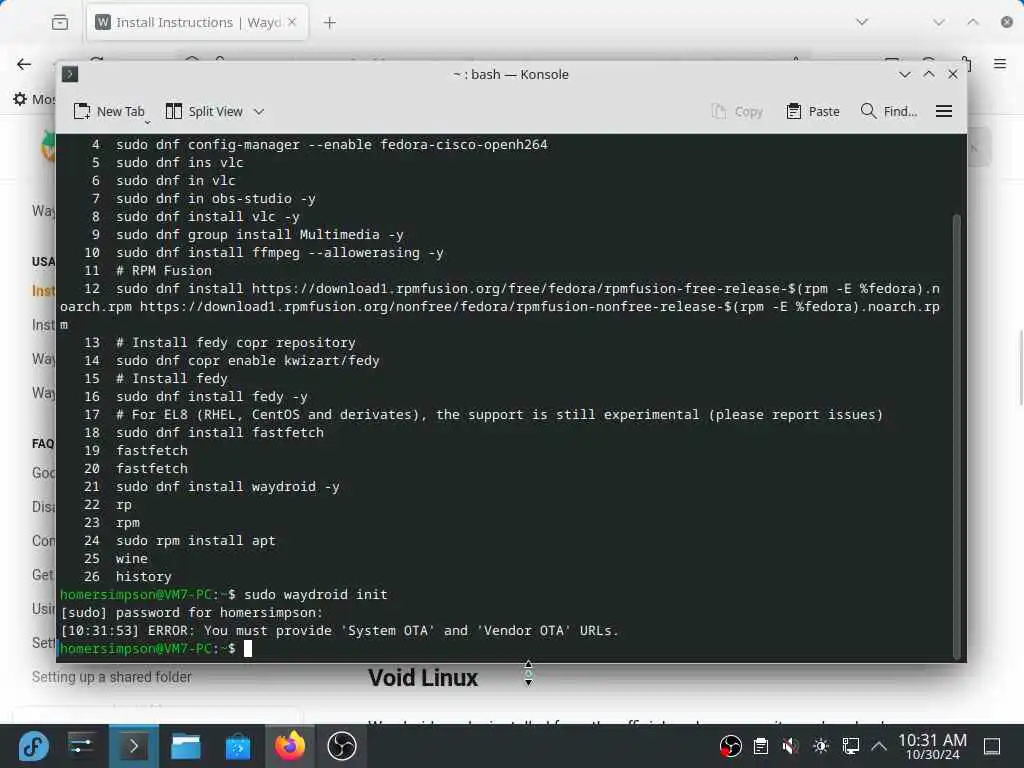This screenshot has height=768, width=1024.
Task: Select the Firefox tab Install Instructions
Action: point(196,22)
